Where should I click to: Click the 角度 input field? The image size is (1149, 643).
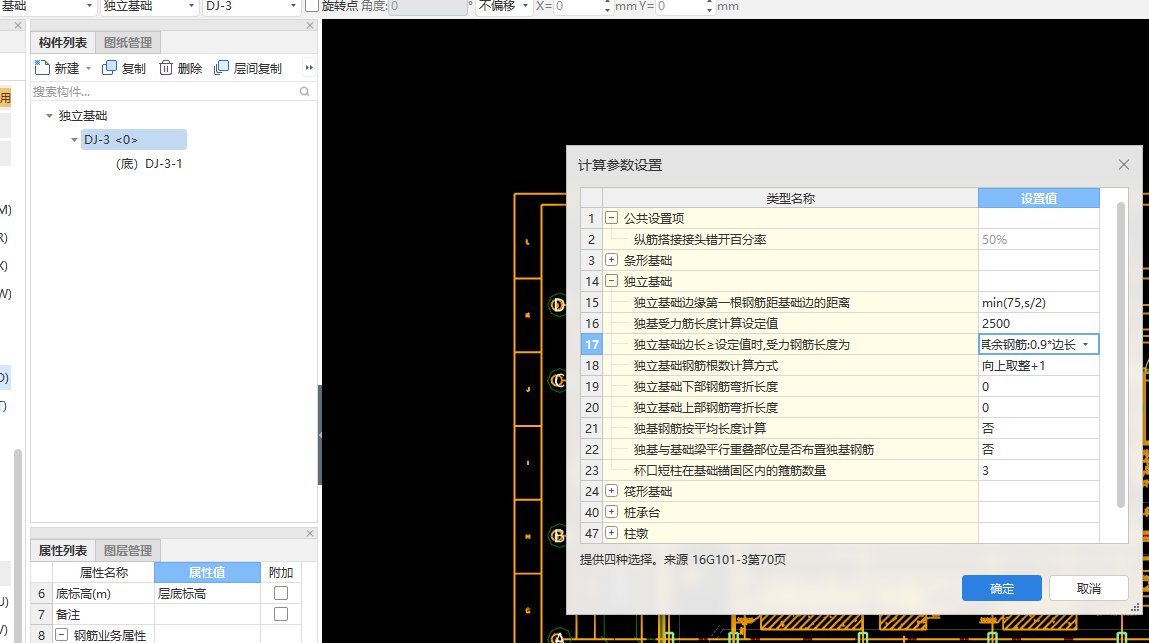pos(427,6)
